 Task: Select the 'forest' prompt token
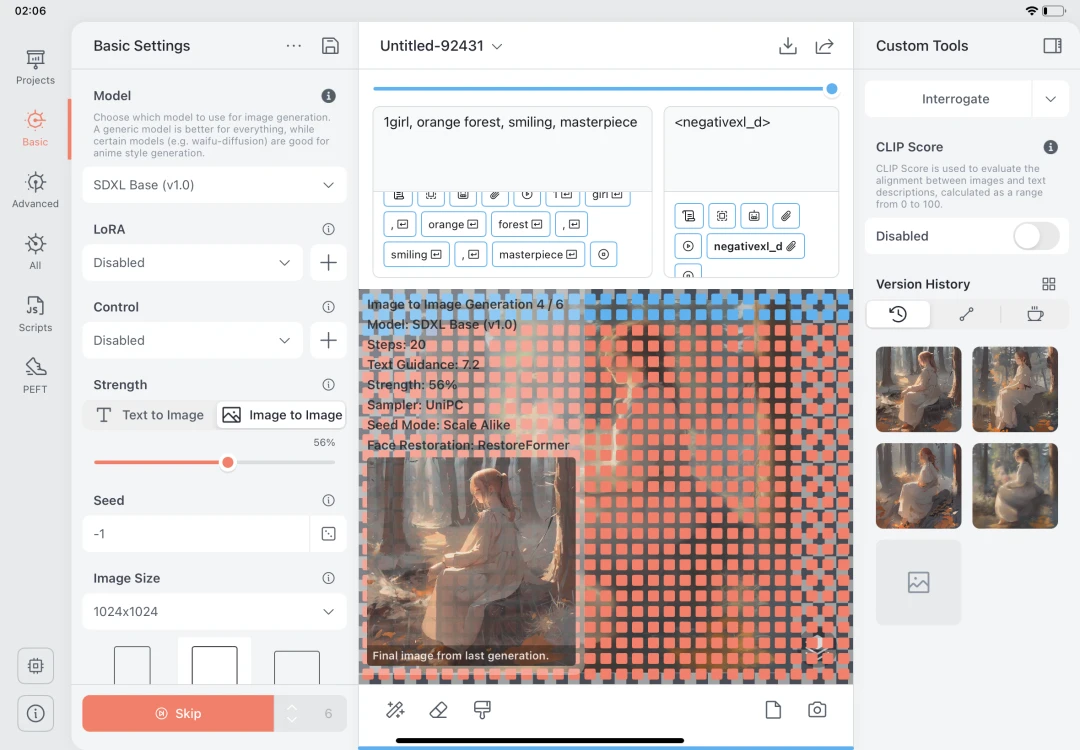(520, 224)
